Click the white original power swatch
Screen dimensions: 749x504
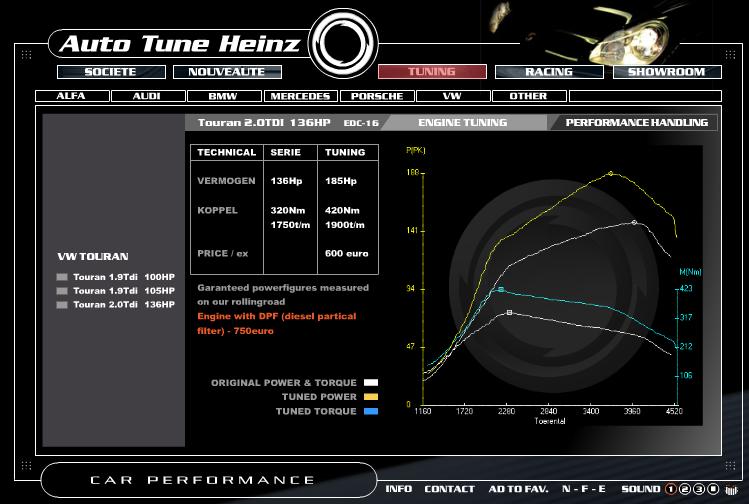(x=371, y=383)
